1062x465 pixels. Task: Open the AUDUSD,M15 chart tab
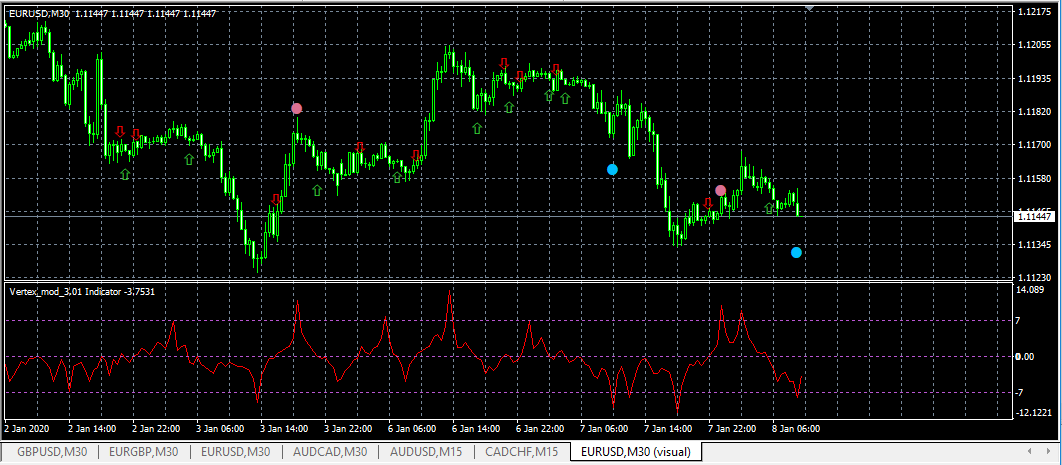(425, 452)
